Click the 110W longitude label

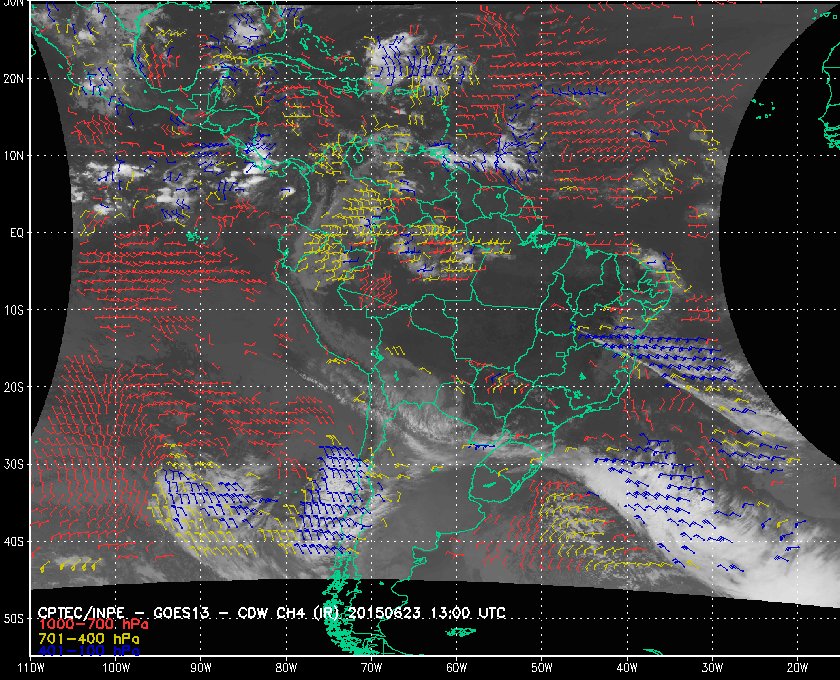pyautogui.click(x=31, y=668)
